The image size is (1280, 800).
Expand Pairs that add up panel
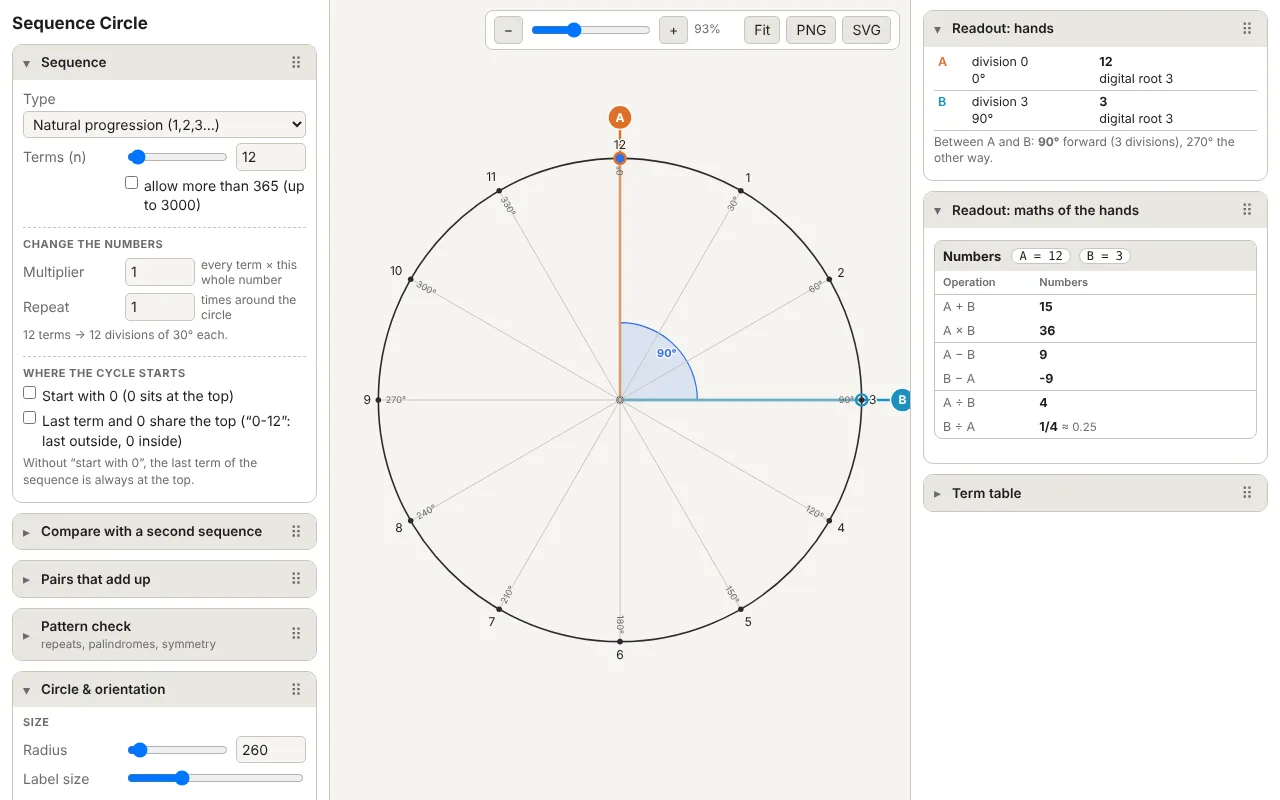[x=27, y=580]
